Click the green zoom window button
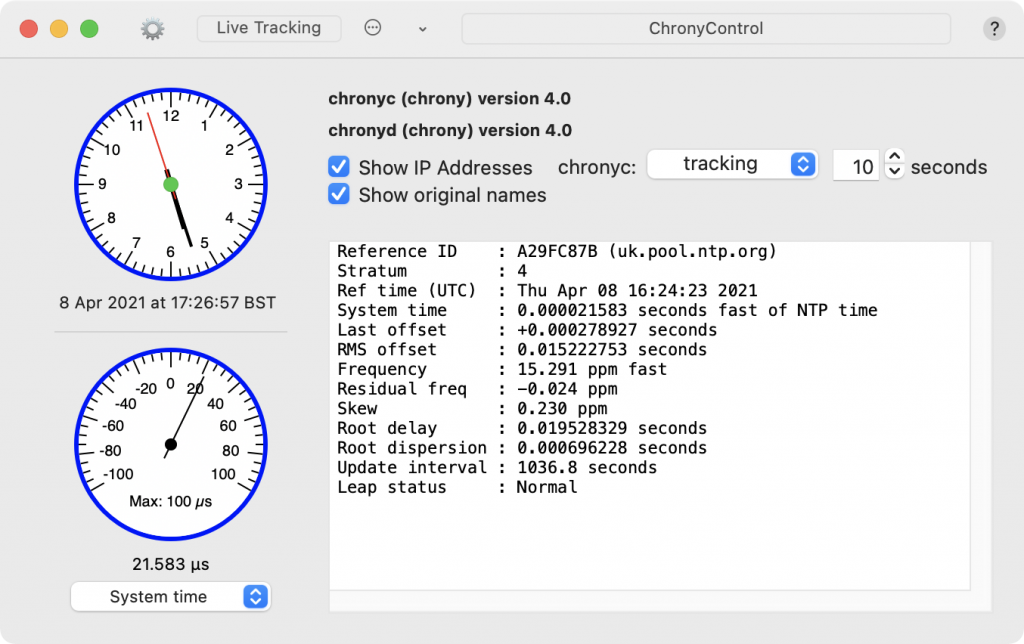The width and height of the screenshot is (1024, 644). pos(89,29)
